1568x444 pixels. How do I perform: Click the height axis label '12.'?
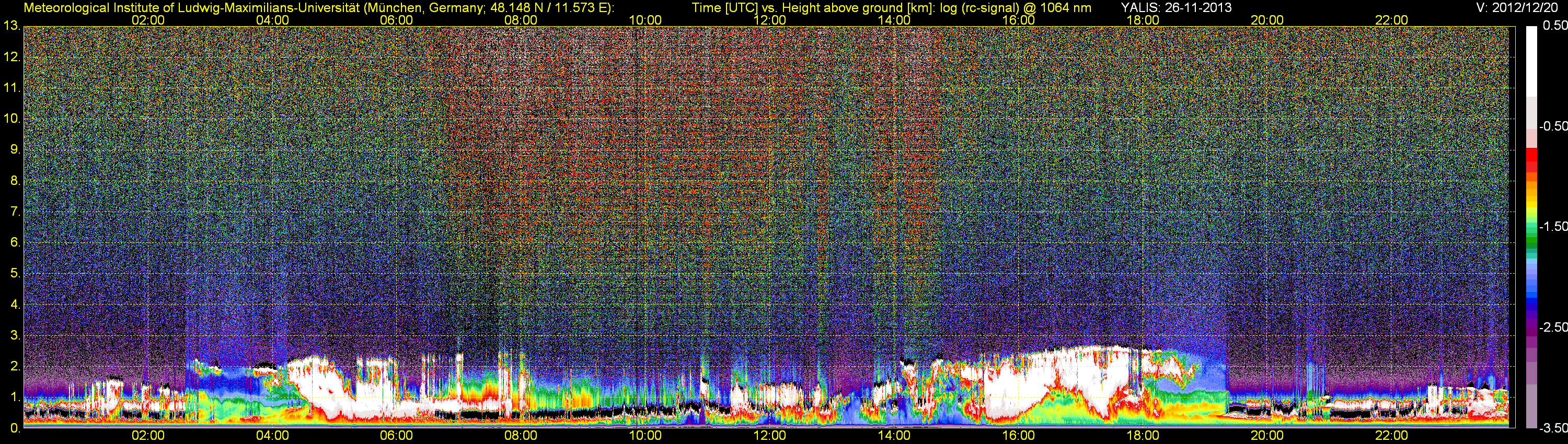click(x=12, y=57)
